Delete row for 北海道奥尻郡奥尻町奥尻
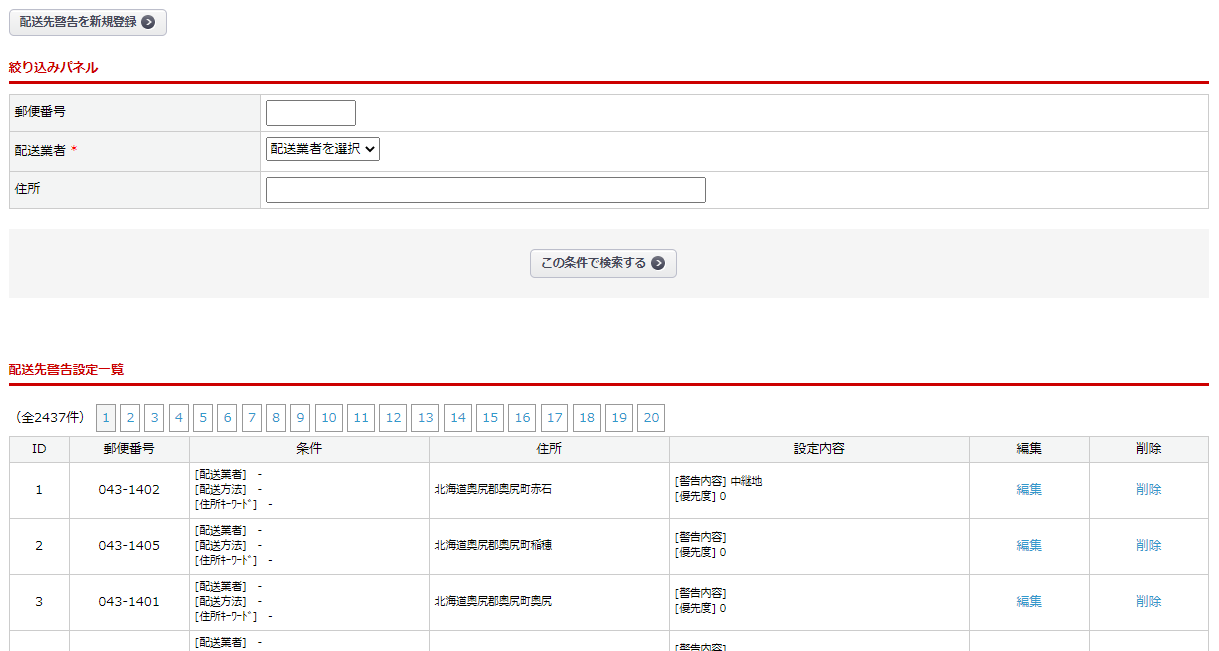The height and width of the screenshot is (651, 1219). (x=1148, y=602)
